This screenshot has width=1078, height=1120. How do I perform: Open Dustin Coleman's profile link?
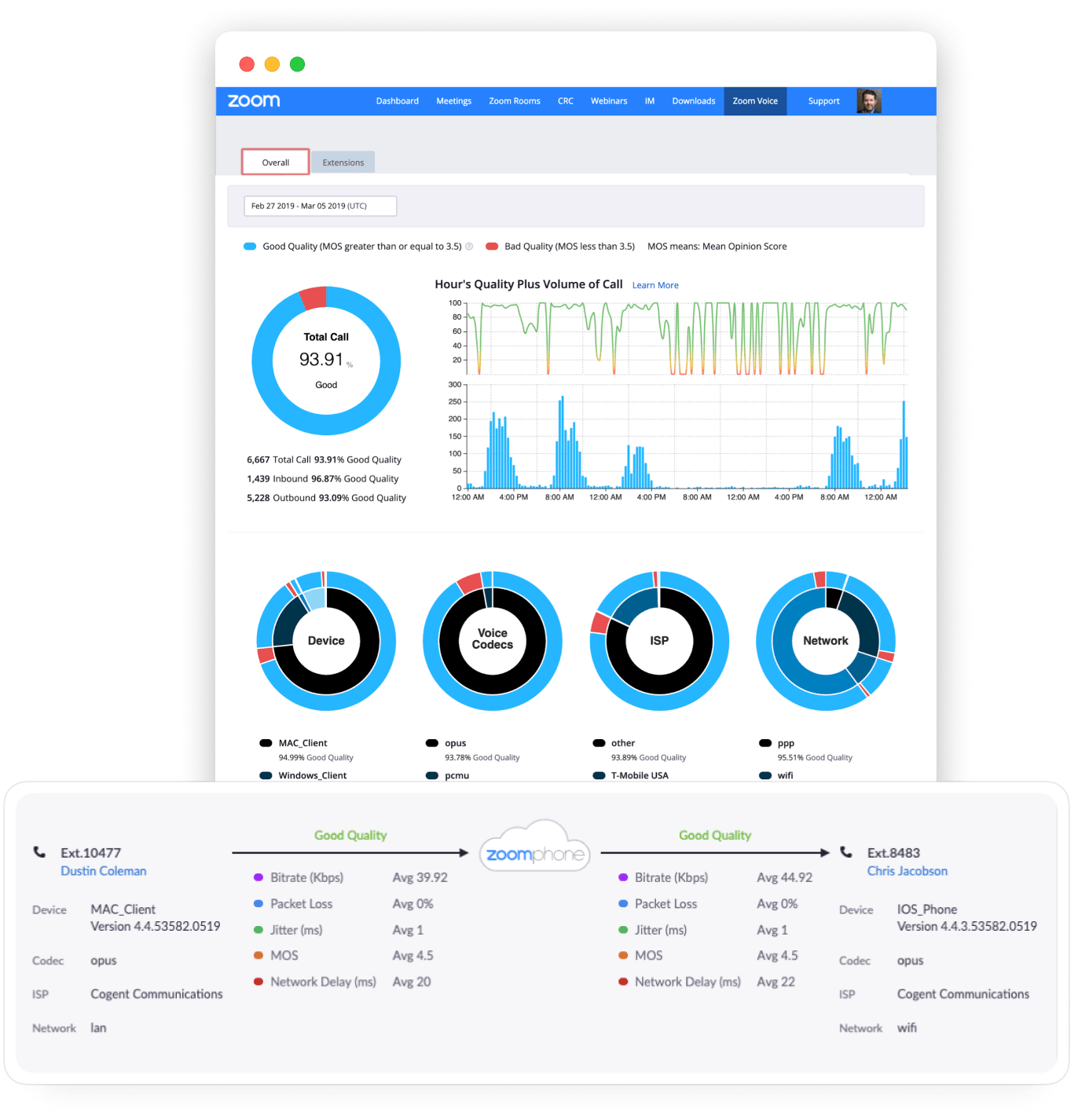[104, 871]
